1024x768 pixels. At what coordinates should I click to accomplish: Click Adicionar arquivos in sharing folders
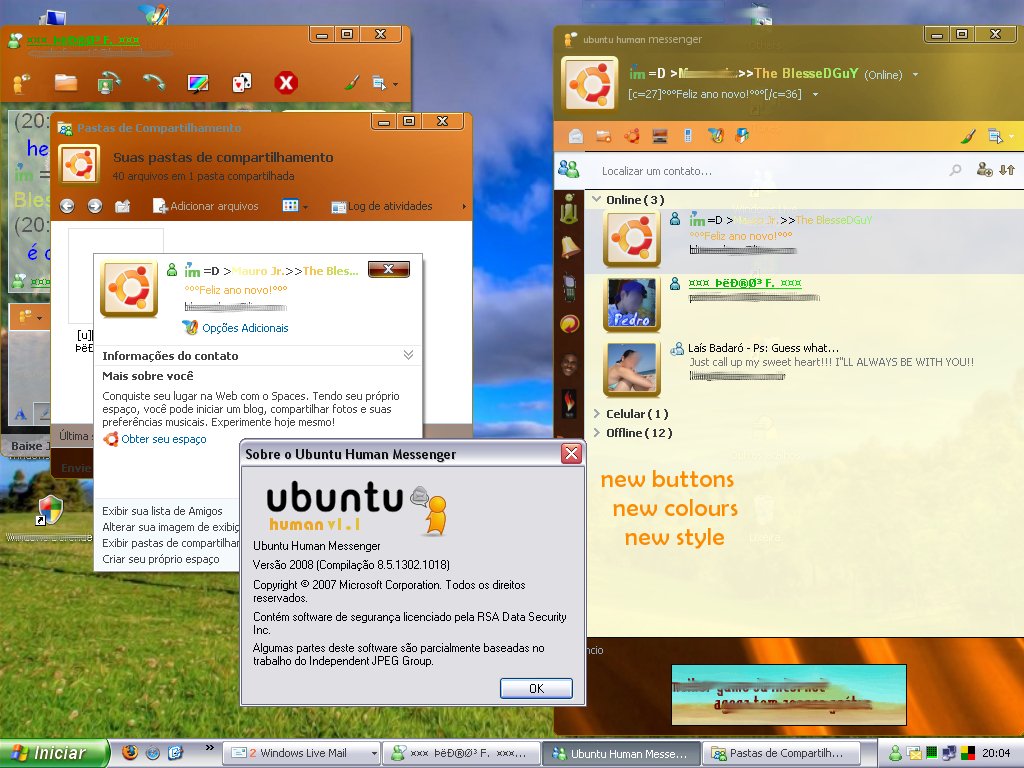206,206
